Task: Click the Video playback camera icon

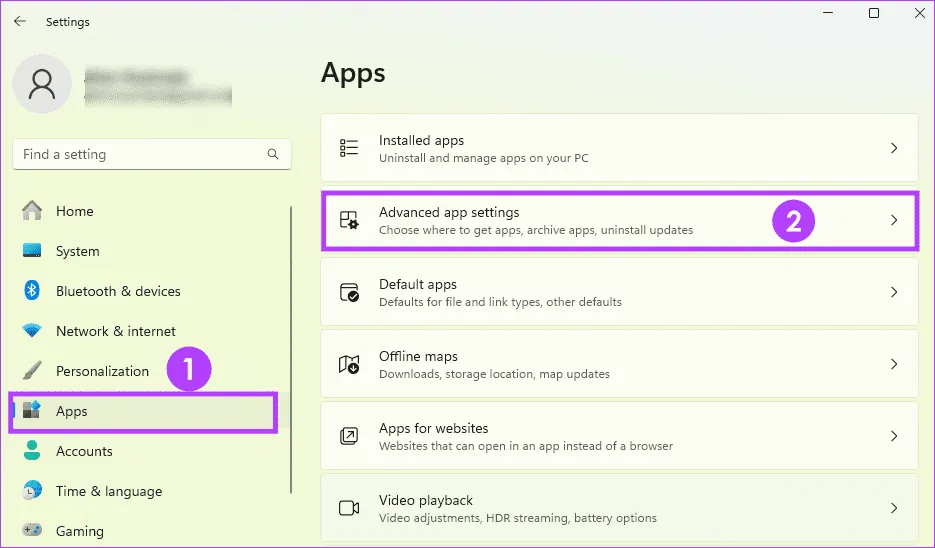Action: (349, 508)
